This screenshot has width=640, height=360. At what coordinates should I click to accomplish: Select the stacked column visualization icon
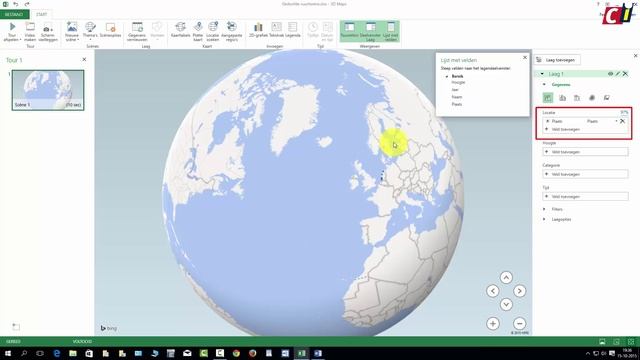pos(548,98)
